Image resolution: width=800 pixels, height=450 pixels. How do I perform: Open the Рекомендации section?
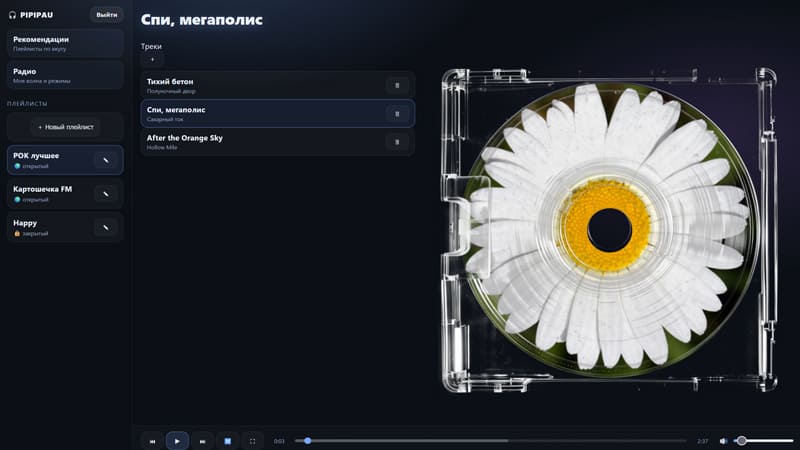[66, 43]
